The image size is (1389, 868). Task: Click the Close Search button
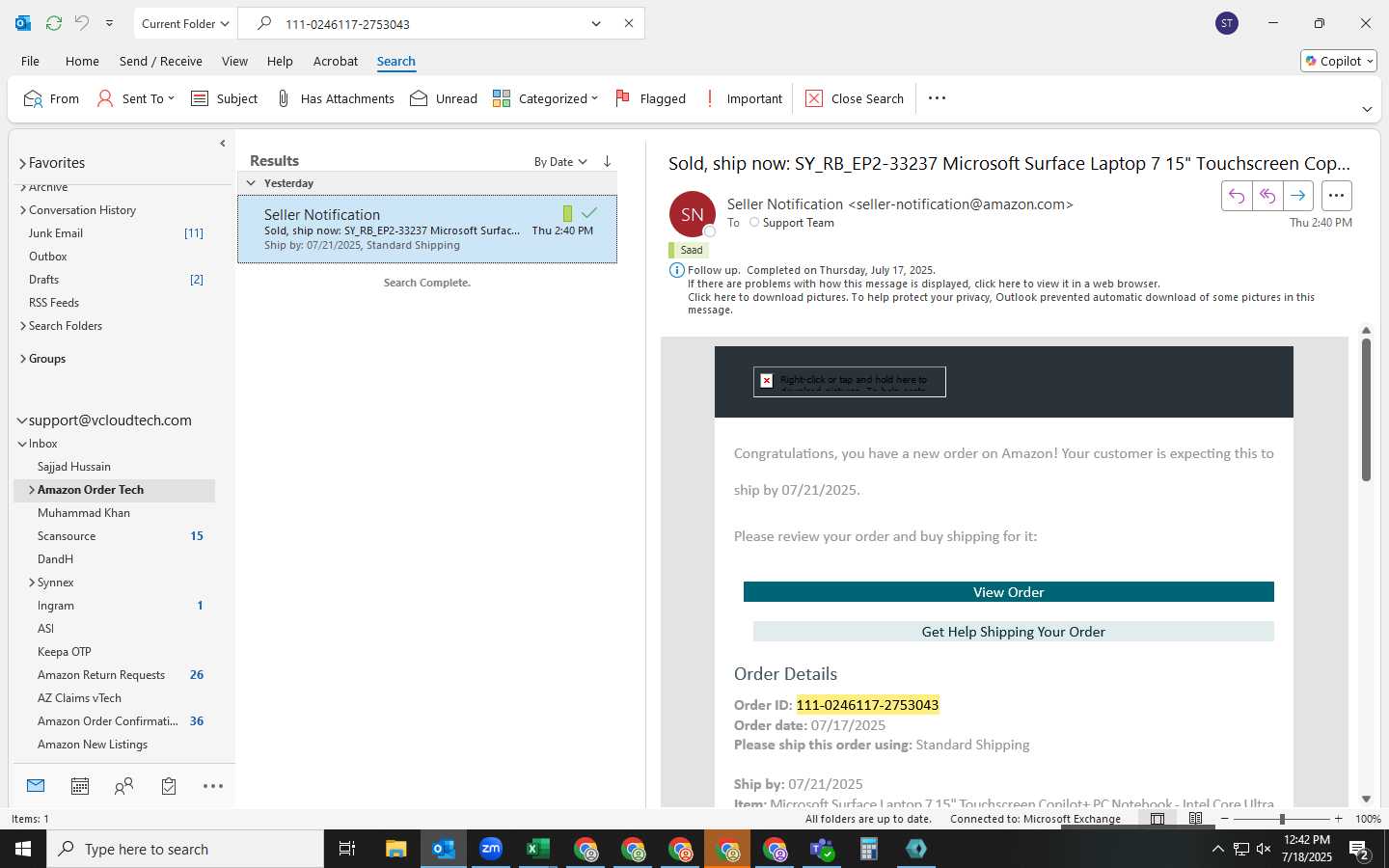pos(855,98)
